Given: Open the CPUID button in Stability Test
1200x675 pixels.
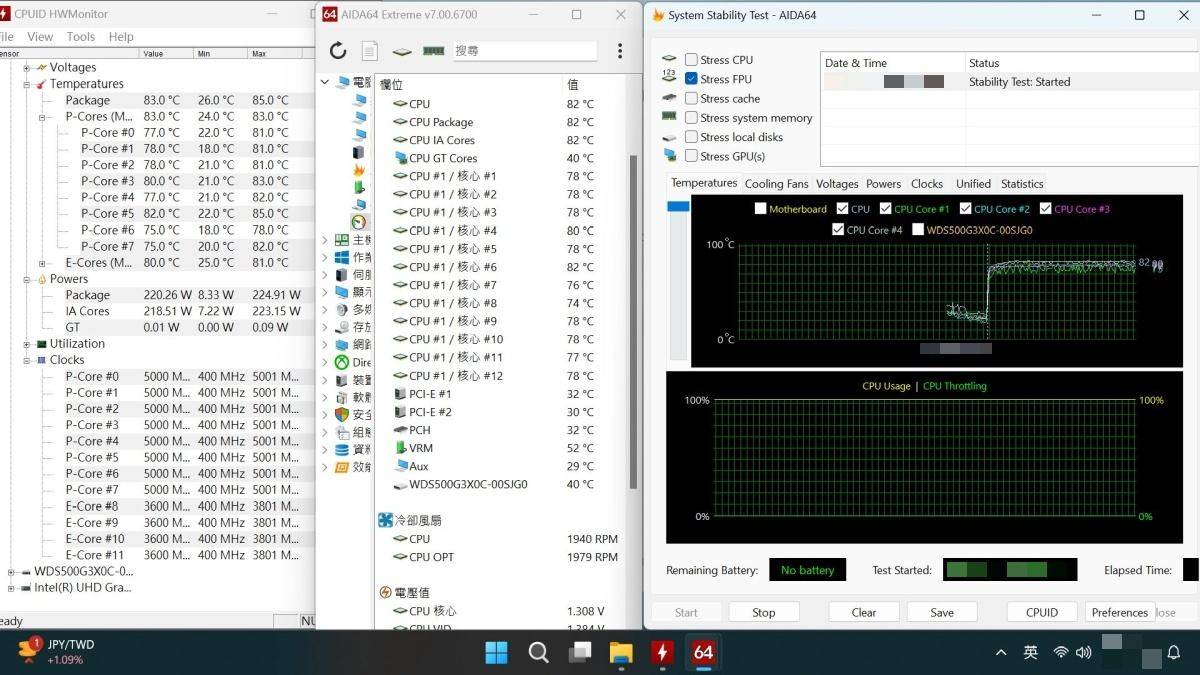Looking at the screenshot, I should (x=1042, y=612).
